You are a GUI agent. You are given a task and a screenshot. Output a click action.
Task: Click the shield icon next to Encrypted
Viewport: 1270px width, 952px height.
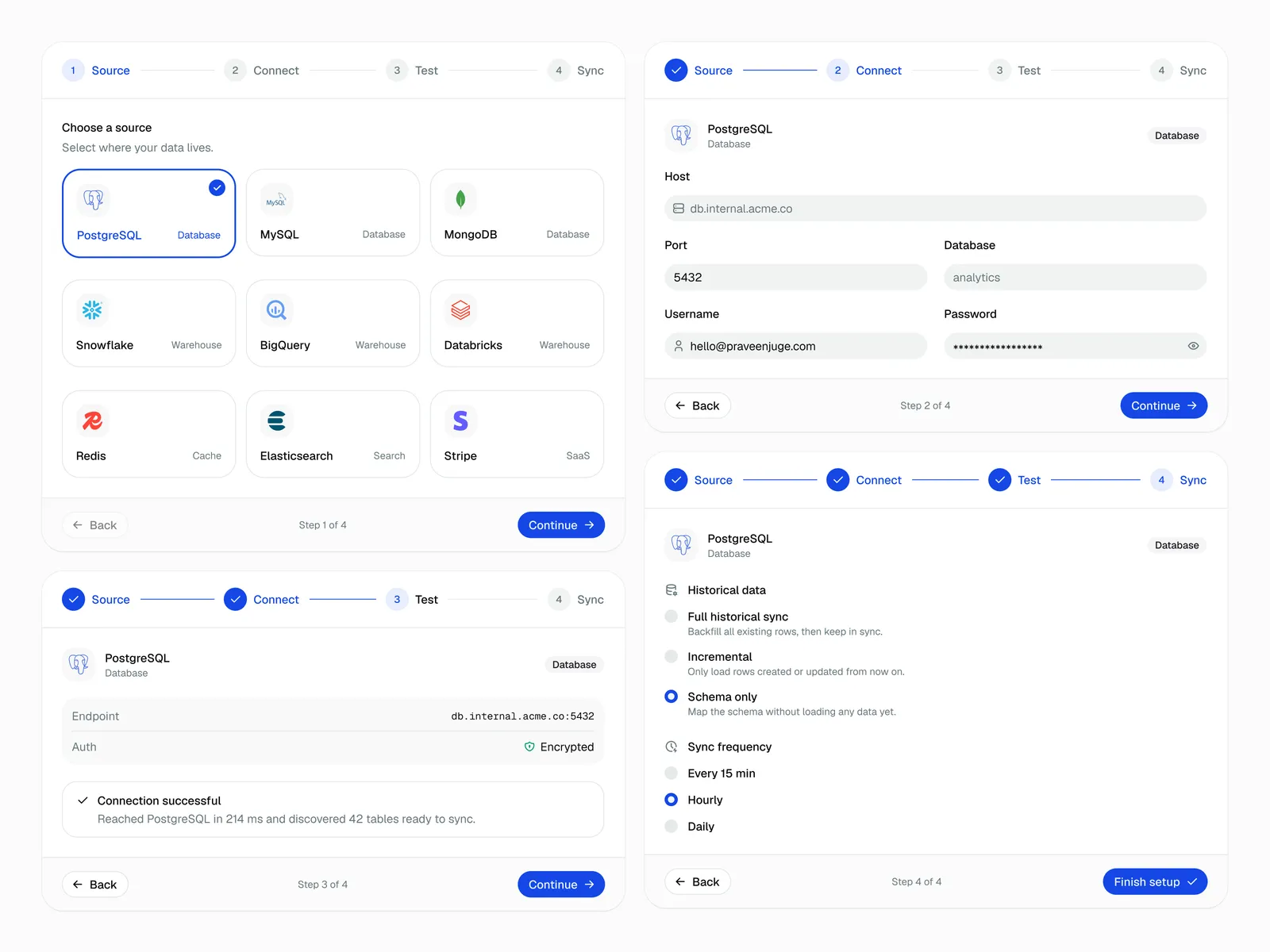point(529,747)
